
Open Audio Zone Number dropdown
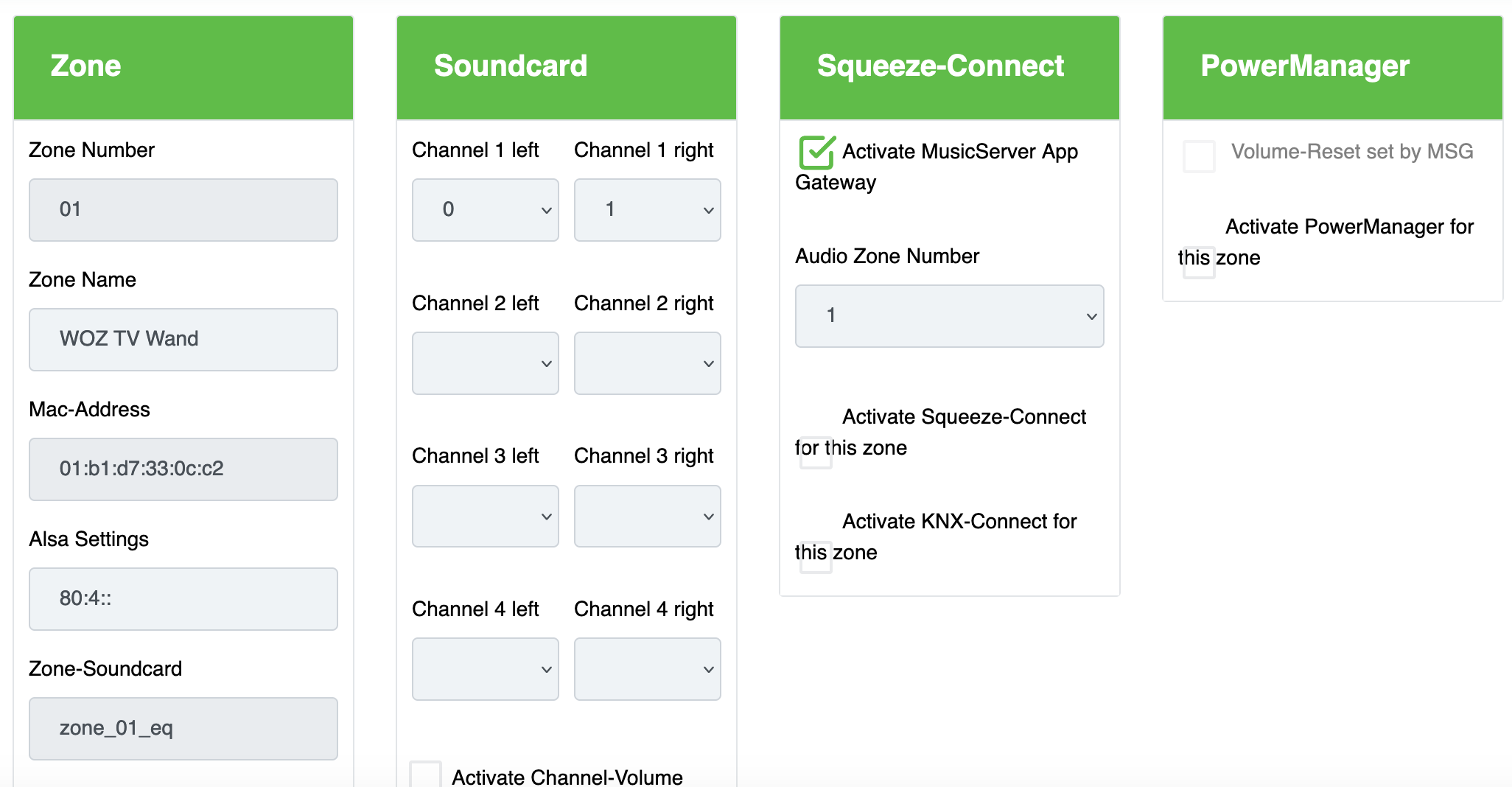click(949, 316)
